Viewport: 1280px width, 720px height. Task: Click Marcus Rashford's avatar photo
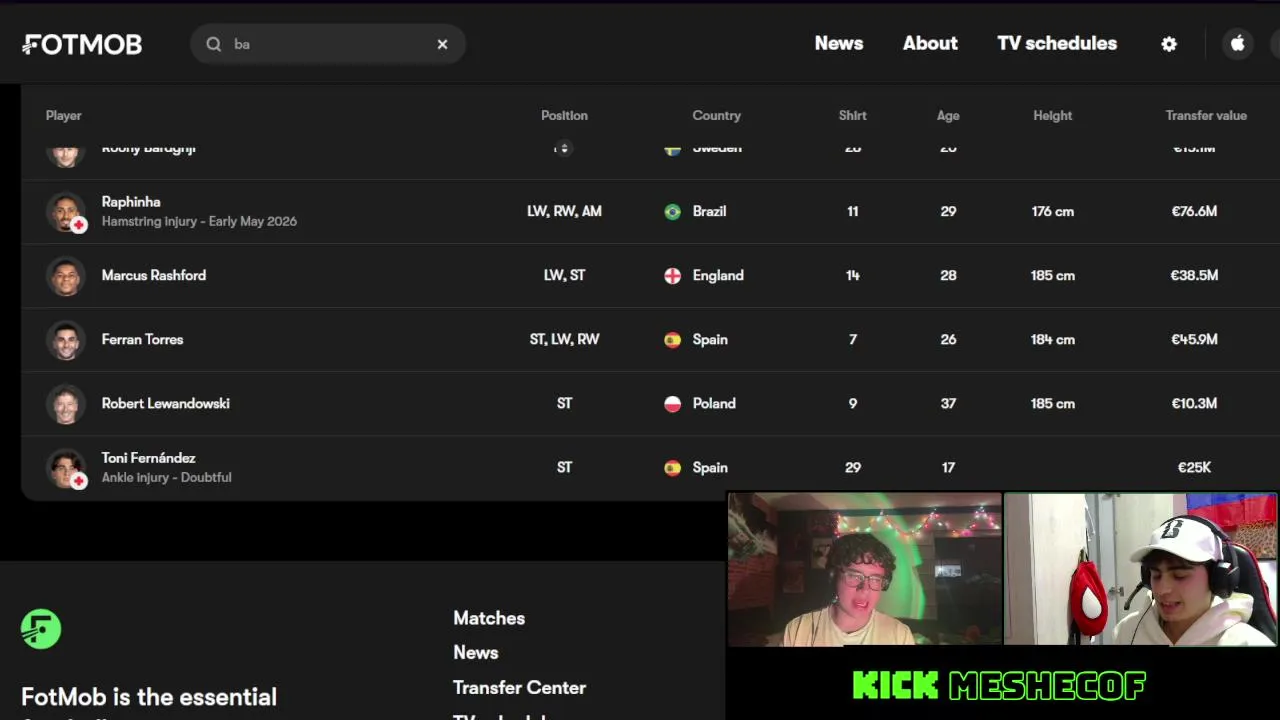(x=66, y=276)
